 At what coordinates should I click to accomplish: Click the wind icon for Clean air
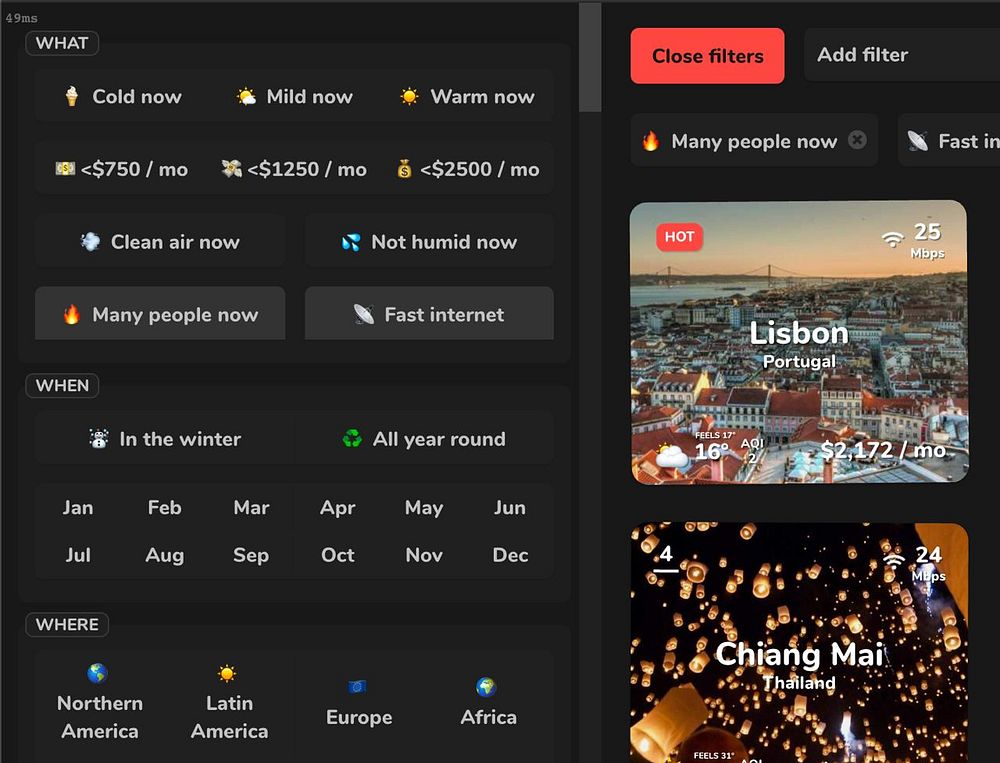(91, 242)
